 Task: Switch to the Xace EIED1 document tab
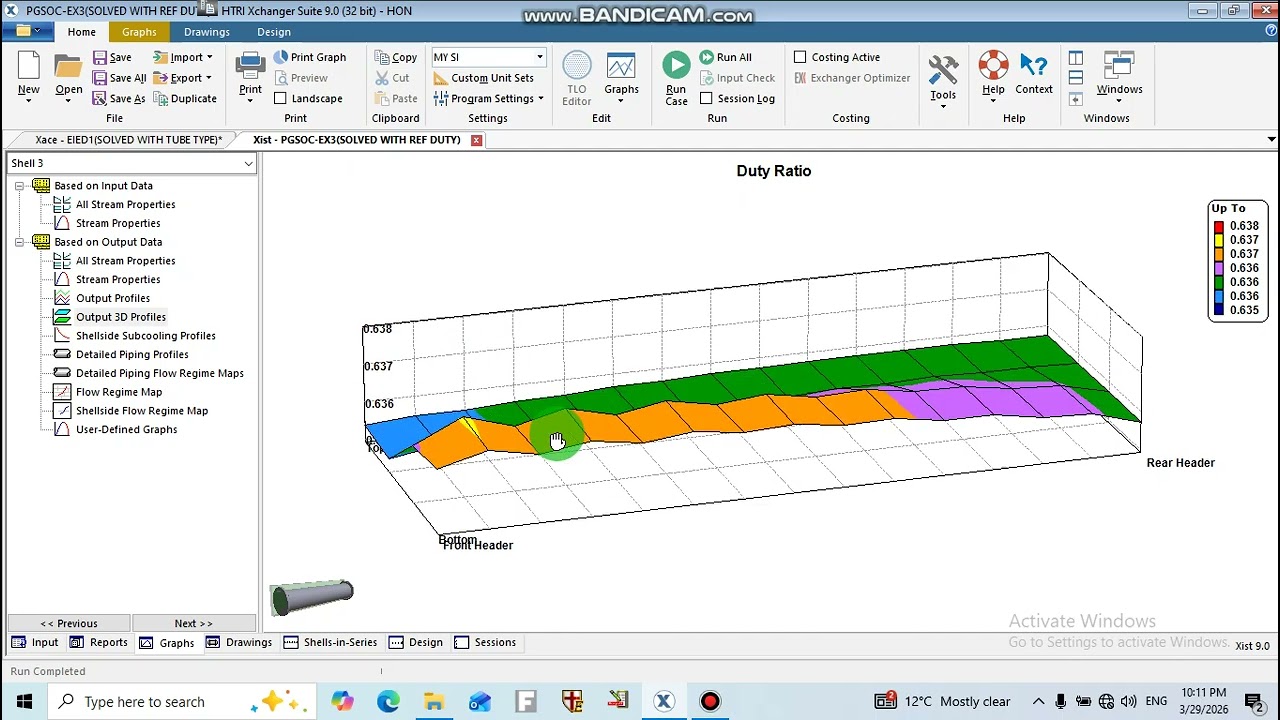point(128,140)
